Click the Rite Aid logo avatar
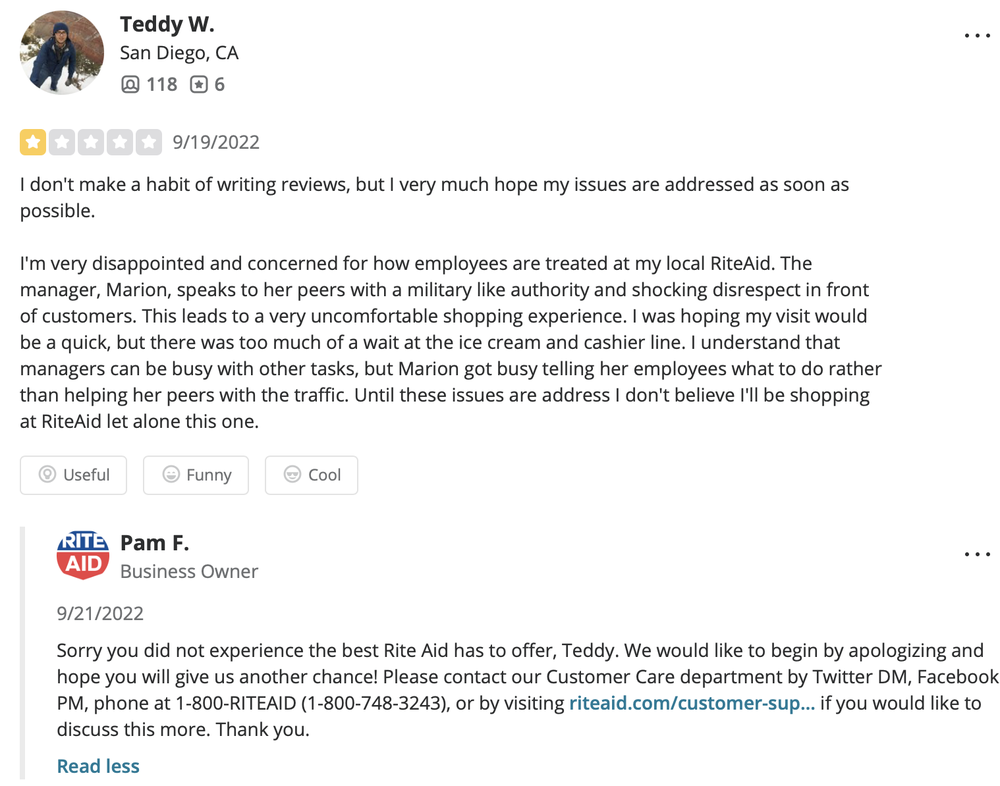1000x786 pixels. click(x=83, y=554)
